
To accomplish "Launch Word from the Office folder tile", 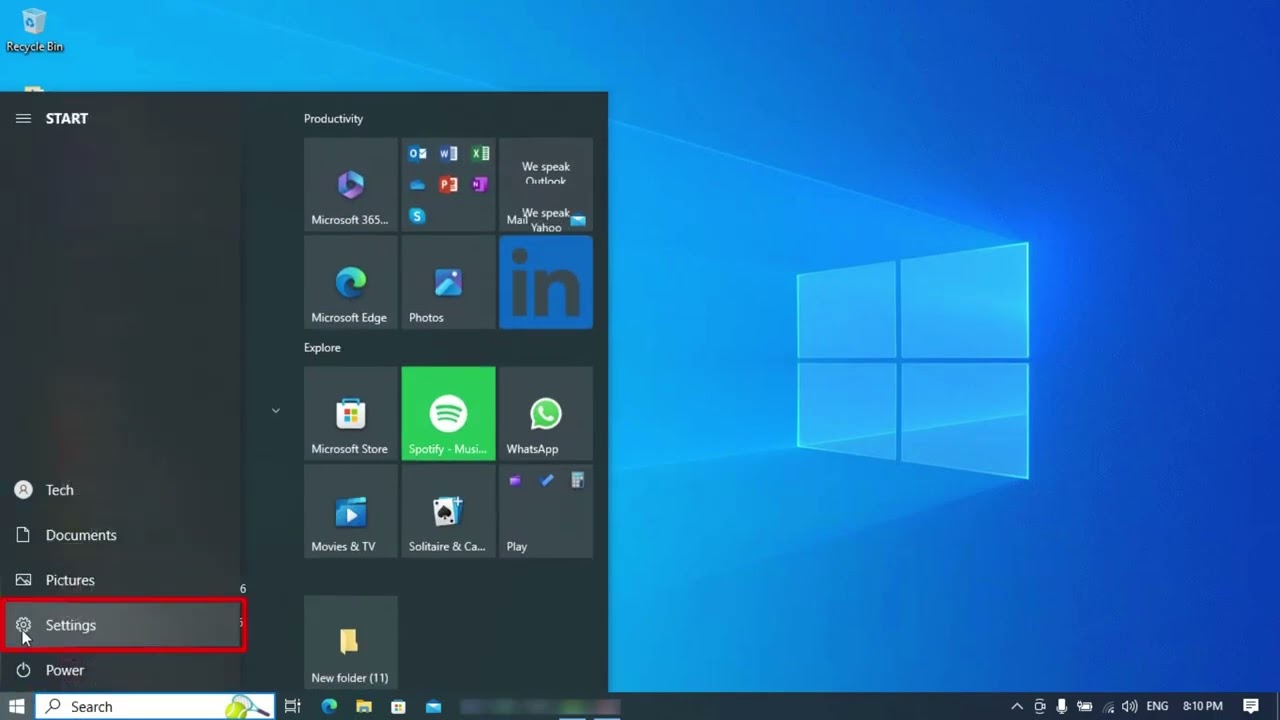I will click(449, 154).
